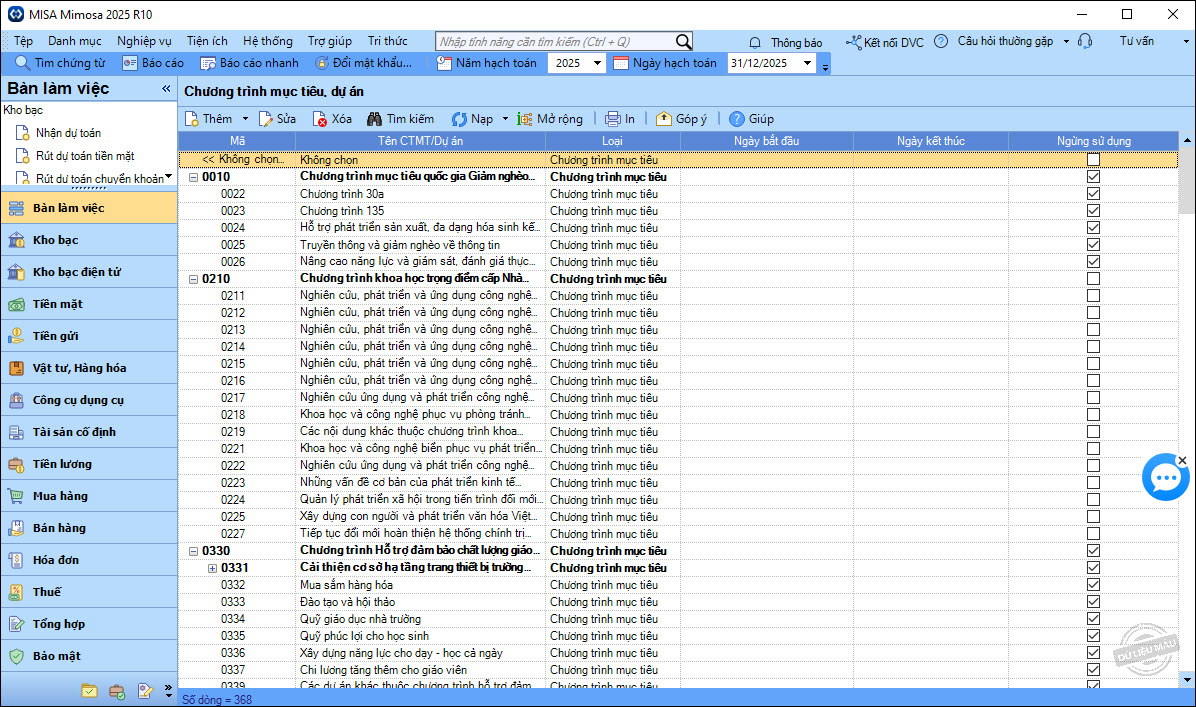1196x707 pixels.
Task: Check Ngừng sử dụng for code 0211
Action: pyautogui.click(x=1093, y=296)
